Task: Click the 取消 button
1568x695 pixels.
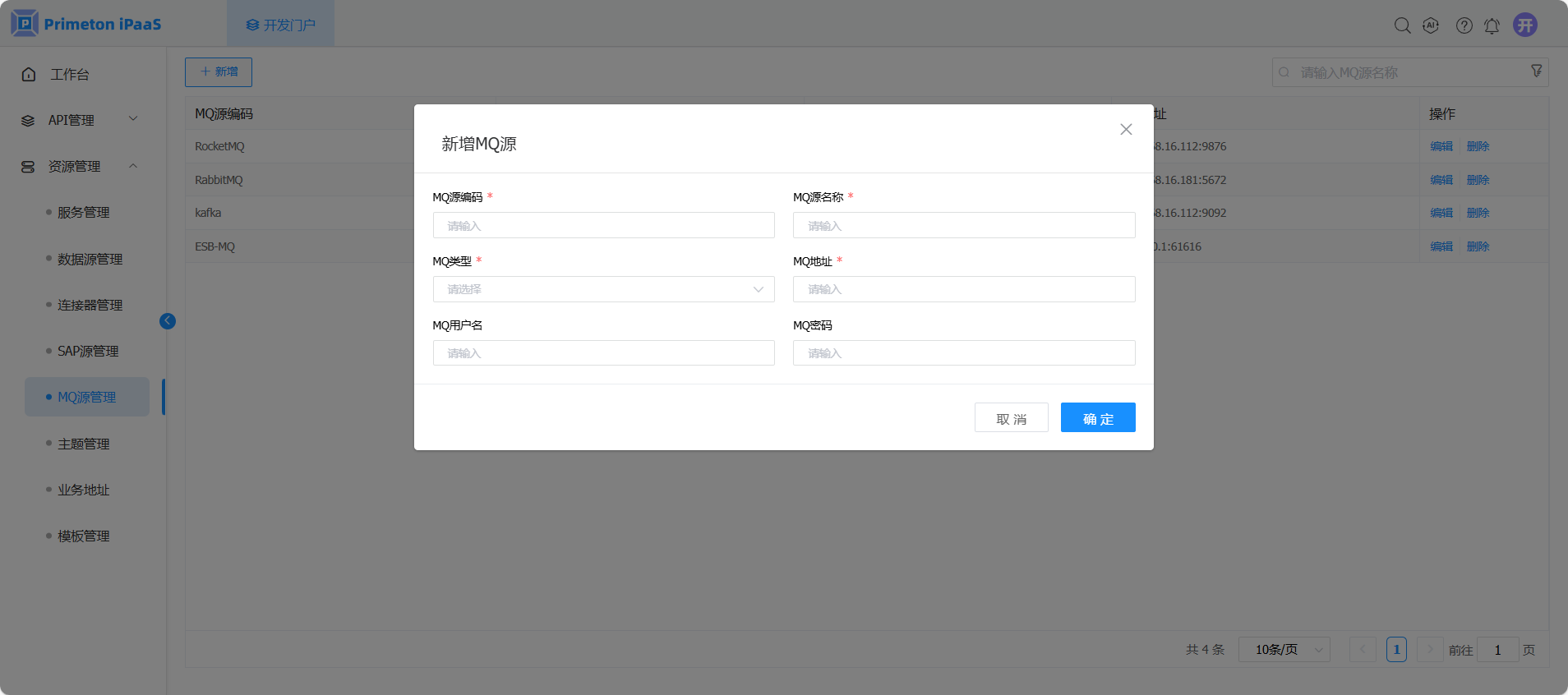Action: pyautogui.click(x=1011, y=417)
